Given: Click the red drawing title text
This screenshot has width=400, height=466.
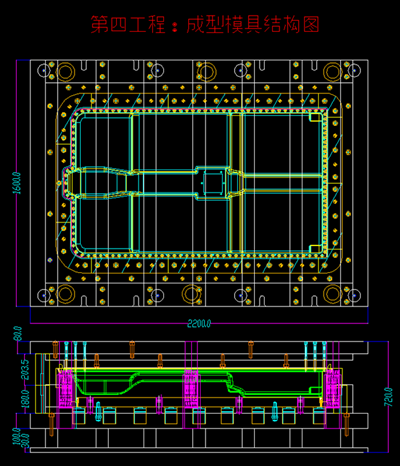Looking at the screenshot, I should coord(205,25).
